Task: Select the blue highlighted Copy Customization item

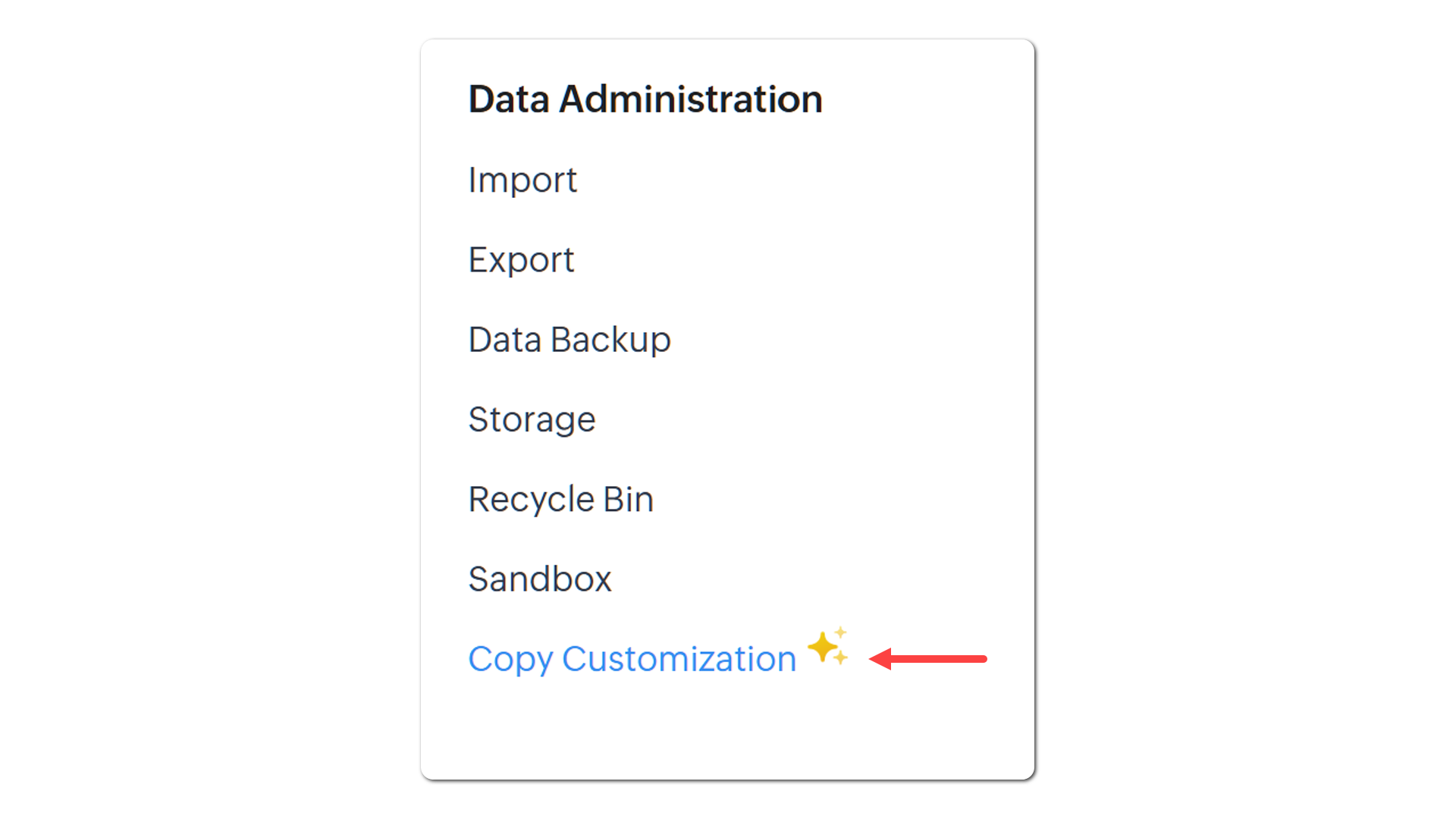Action: click(x=632, y=659)
